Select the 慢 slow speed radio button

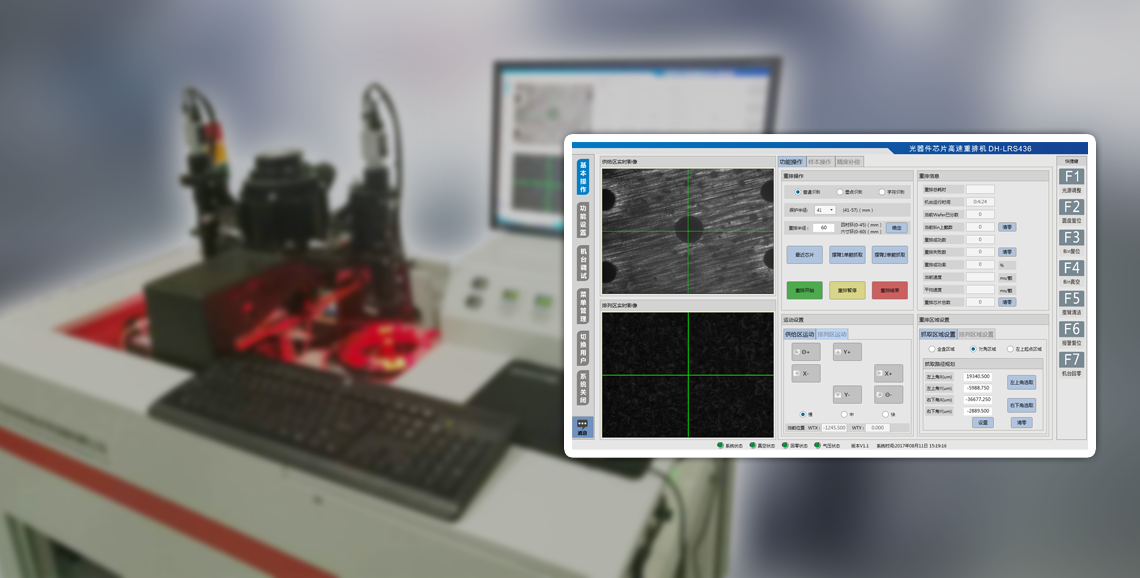[802, 414]
